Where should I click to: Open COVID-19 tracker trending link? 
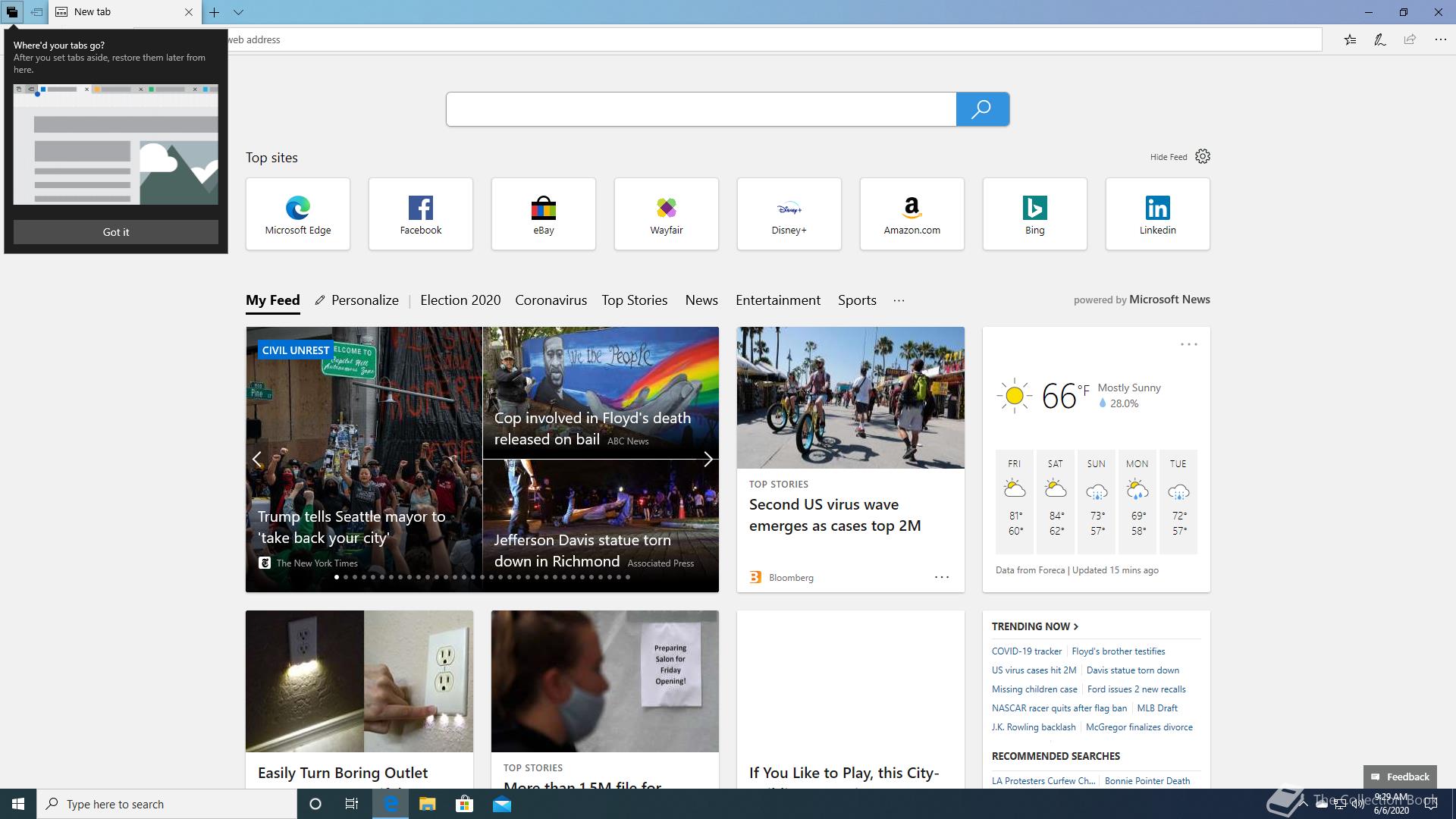1027,651
